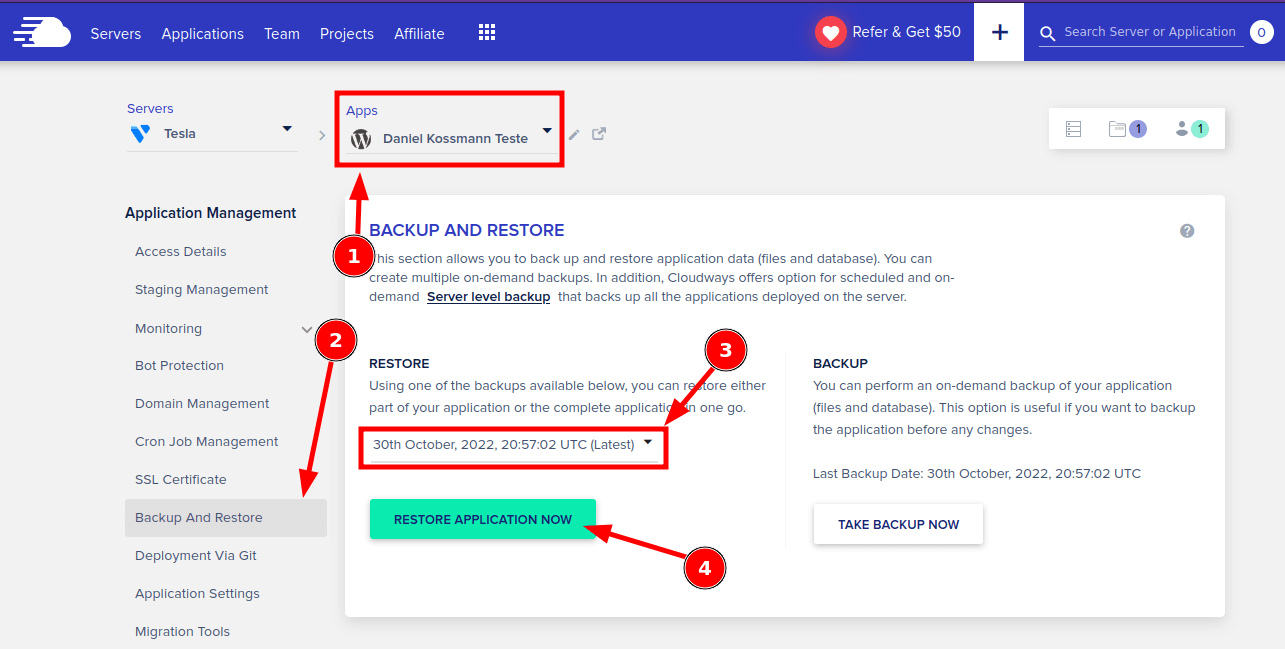The height and width of the screenshot is (649, 1285).
Task: Click Take Backup Now button
Action: (898, 525)
